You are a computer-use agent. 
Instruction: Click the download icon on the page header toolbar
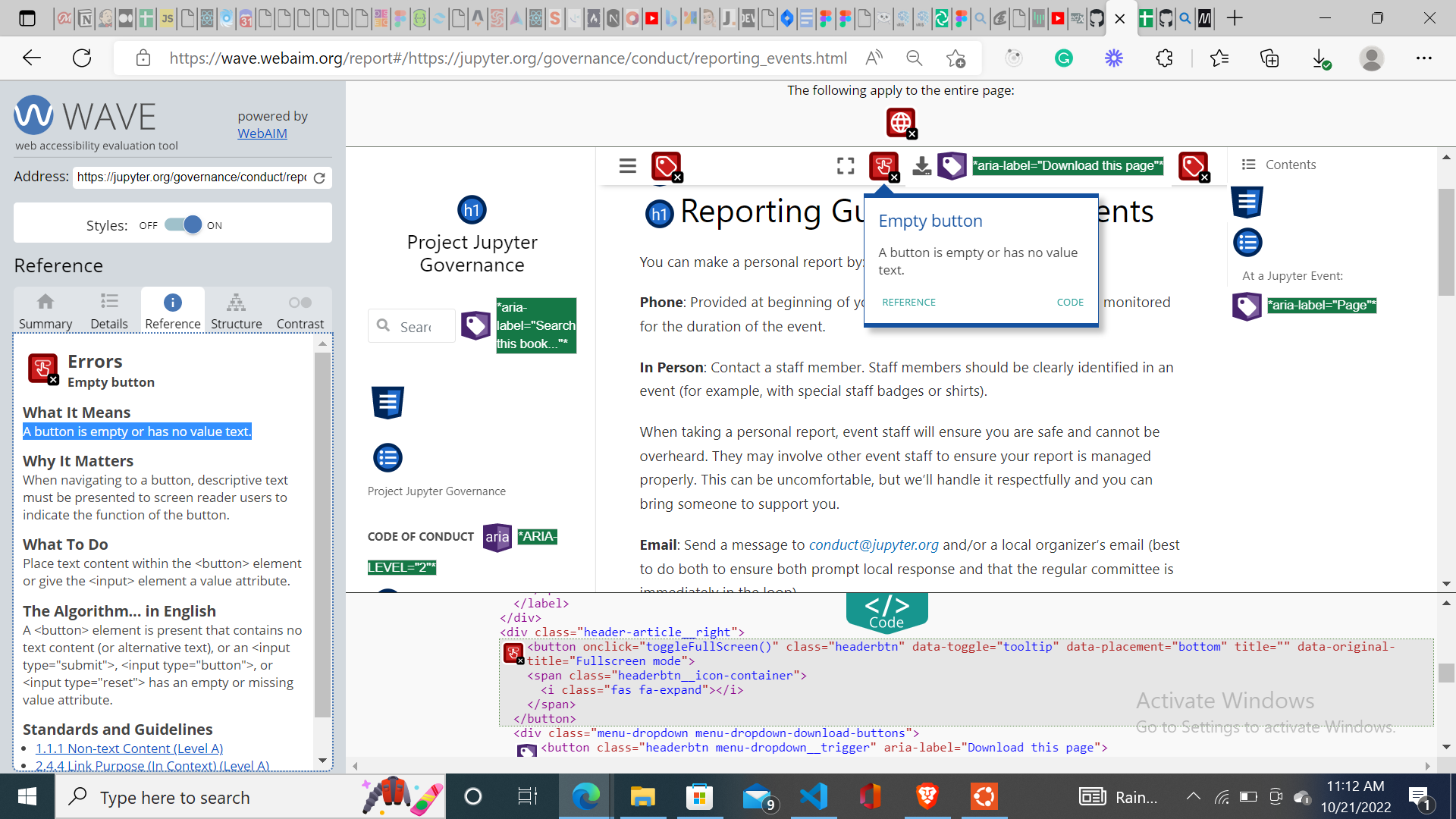coord(922,165)
